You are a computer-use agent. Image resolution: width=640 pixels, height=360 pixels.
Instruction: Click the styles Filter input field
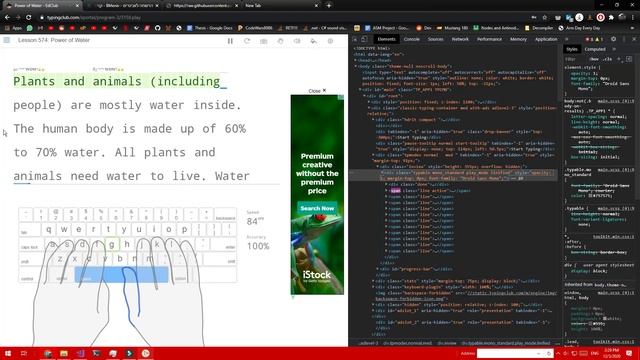(x=575, y=59)
